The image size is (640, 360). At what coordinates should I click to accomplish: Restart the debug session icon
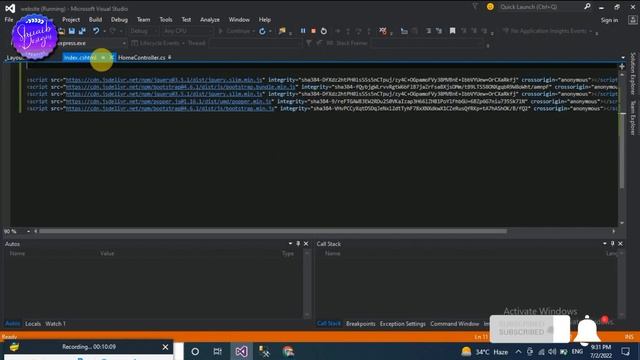[x=324, y=31]
